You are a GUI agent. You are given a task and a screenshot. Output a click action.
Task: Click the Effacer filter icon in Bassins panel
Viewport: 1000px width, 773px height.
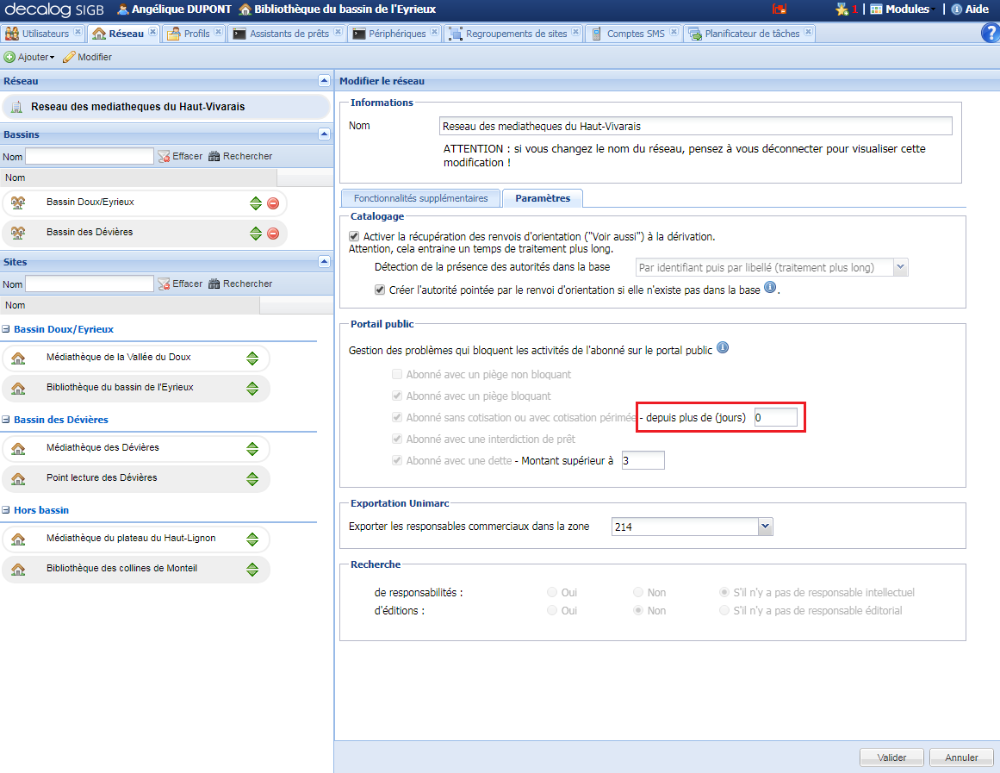pos(164,156)
